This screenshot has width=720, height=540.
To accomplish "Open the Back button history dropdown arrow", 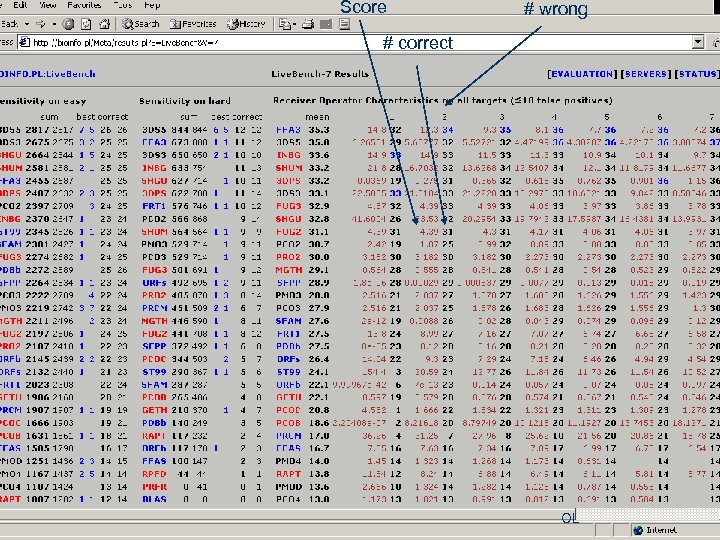I will 27,24.
